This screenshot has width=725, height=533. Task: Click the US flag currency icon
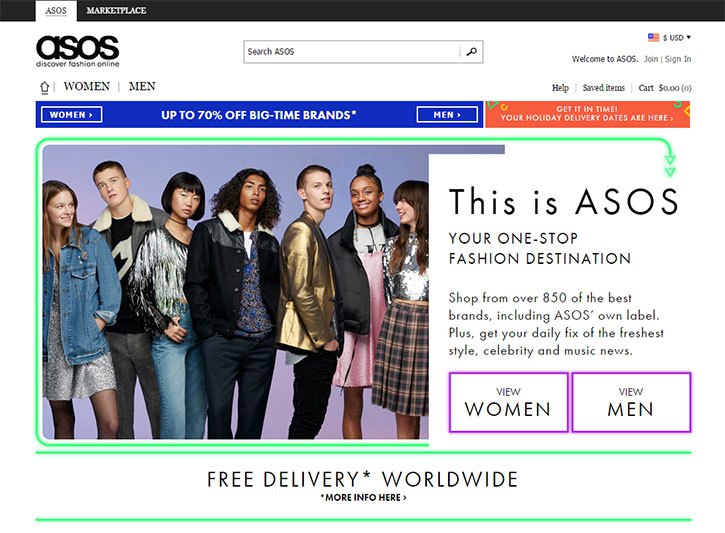653,37
